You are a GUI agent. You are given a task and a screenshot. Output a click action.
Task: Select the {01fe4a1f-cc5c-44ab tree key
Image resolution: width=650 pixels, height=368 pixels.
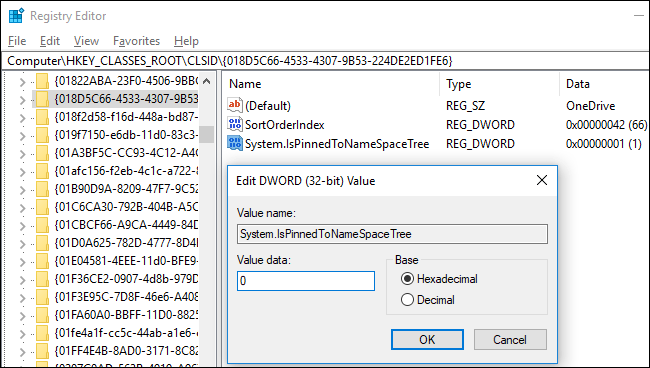point(126,334)
